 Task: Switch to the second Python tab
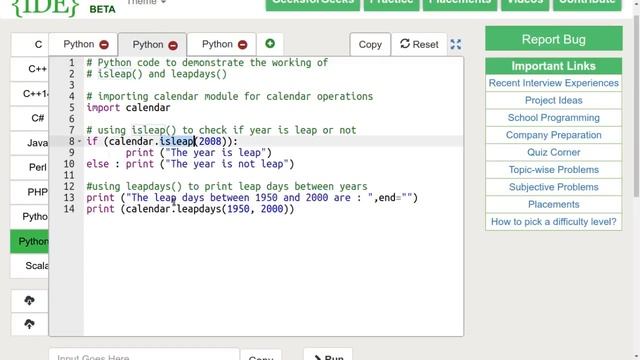[x=148, y=44]
